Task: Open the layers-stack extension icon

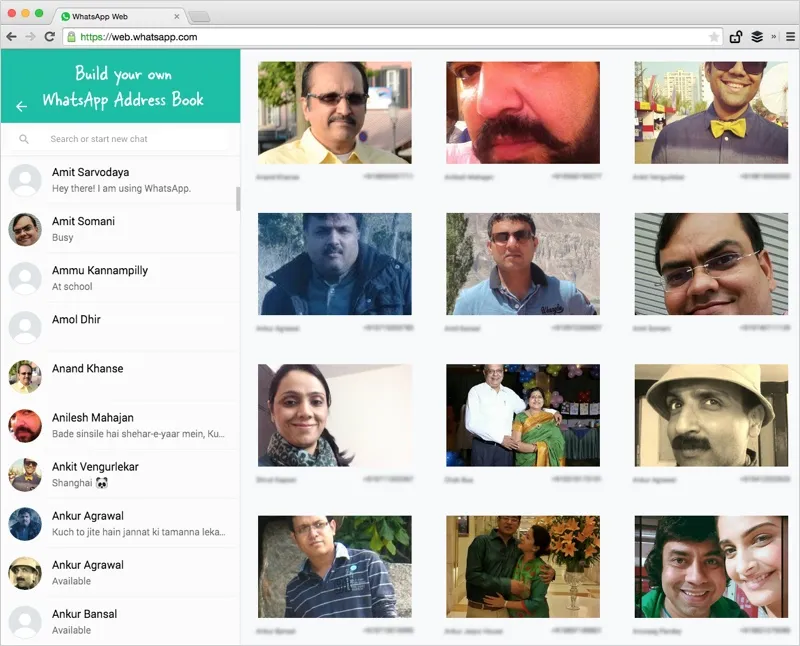Action: point(758,36)
